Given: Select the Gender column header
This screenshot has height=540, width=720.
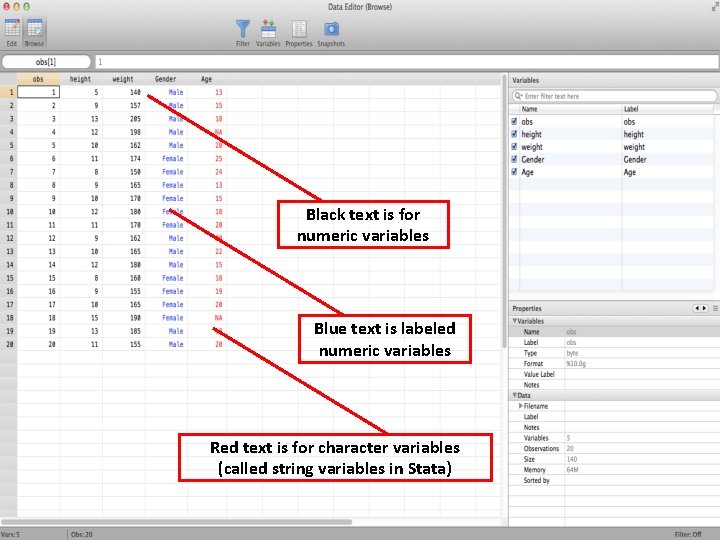Looking at the screenshot, I should click(x=165, y=79).
